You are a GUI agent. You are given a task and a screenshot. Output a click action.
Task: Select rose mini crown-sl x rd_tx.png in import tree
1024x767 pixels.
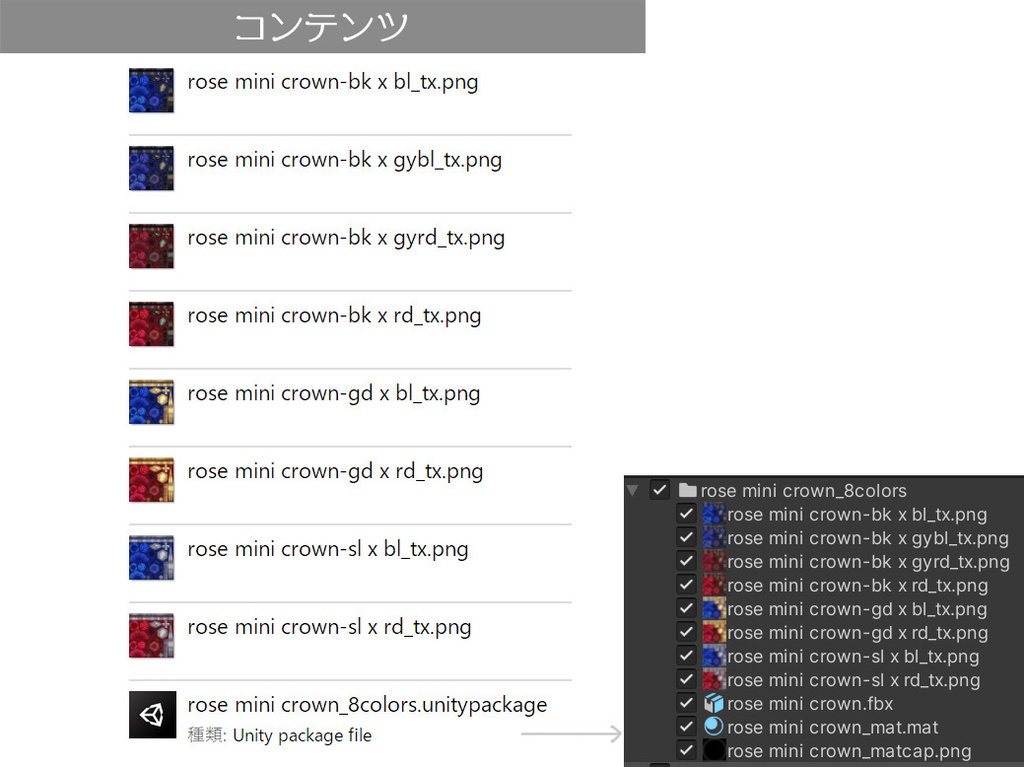click(854, 680)
